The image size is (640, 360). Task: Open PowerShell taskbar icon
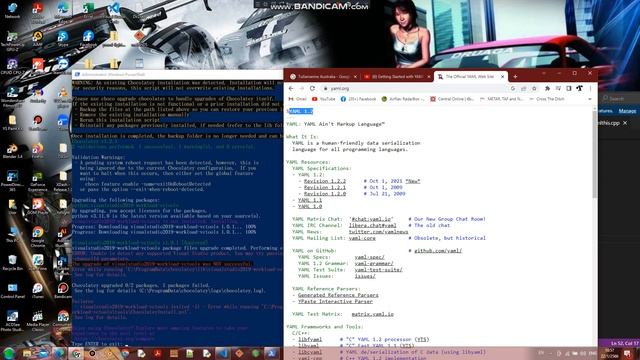point(271,353)
